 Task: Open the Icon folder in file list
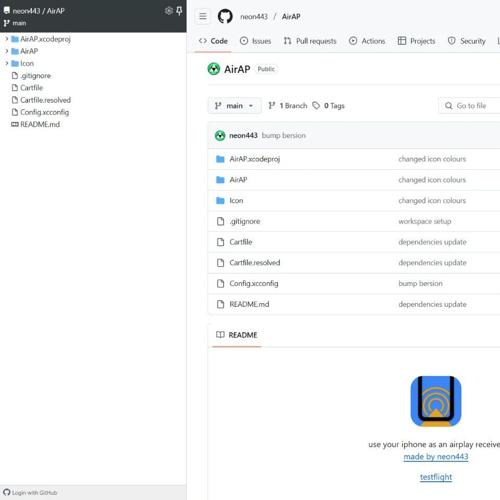(x=236, y=200)
